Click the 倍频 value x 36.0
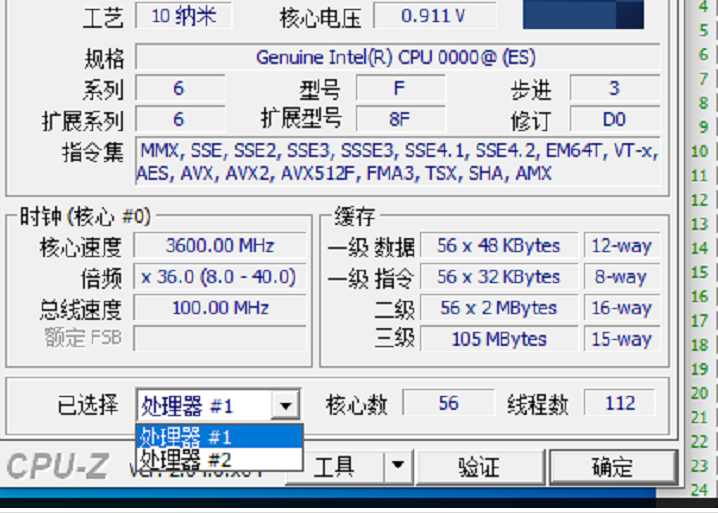Screen dimensions: 718x513 point(220,277)
